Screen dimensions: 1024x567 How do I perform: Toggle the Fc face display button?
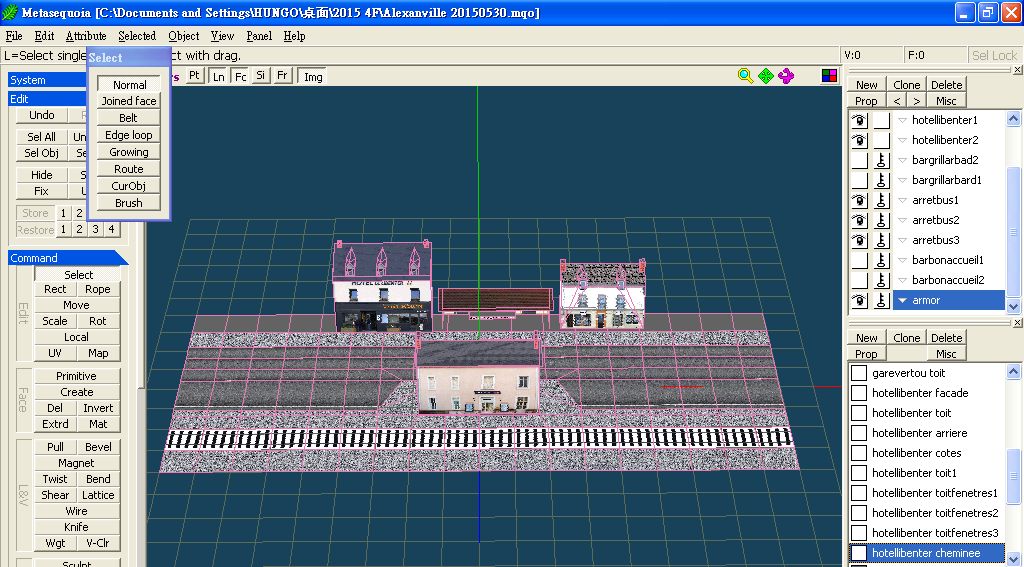click(x=240, y=76)
